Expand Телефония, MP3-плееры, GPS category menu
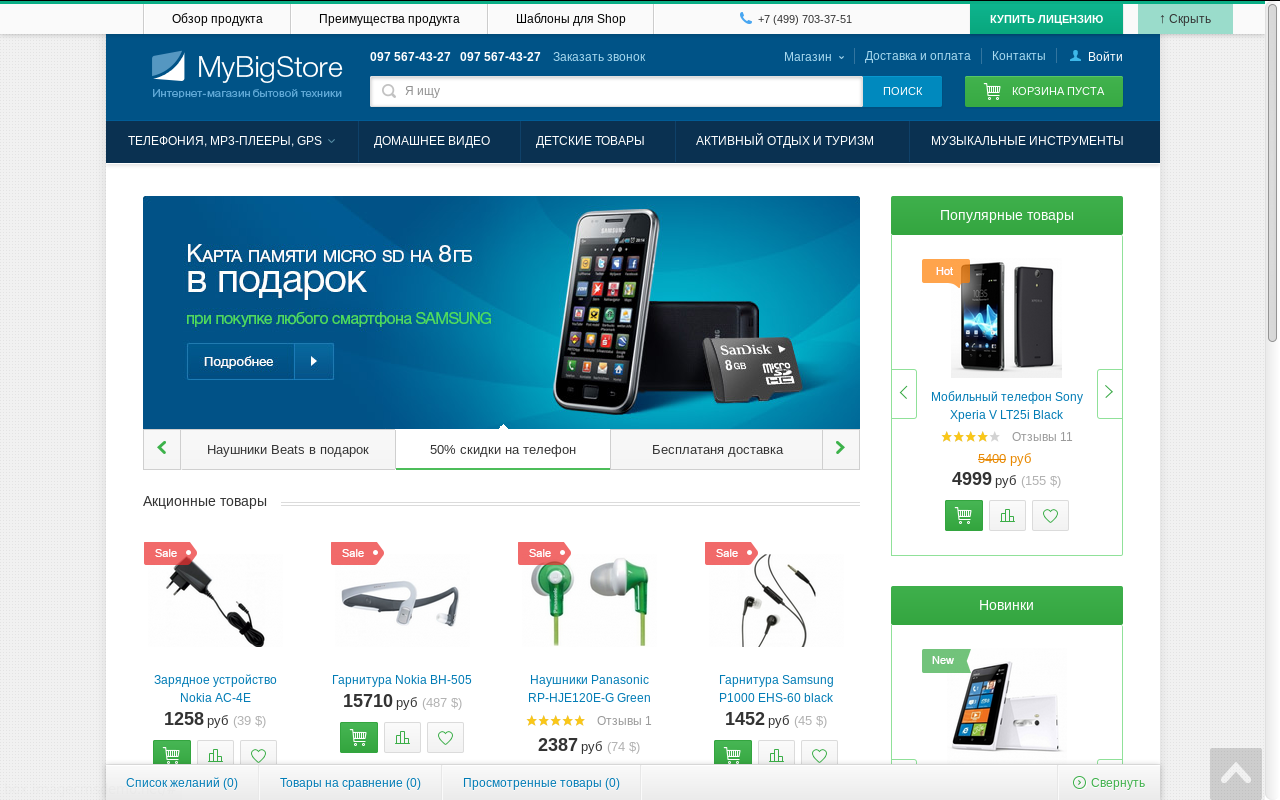The width and height of the screenshot is (1280, 800). tap(232, 141)
